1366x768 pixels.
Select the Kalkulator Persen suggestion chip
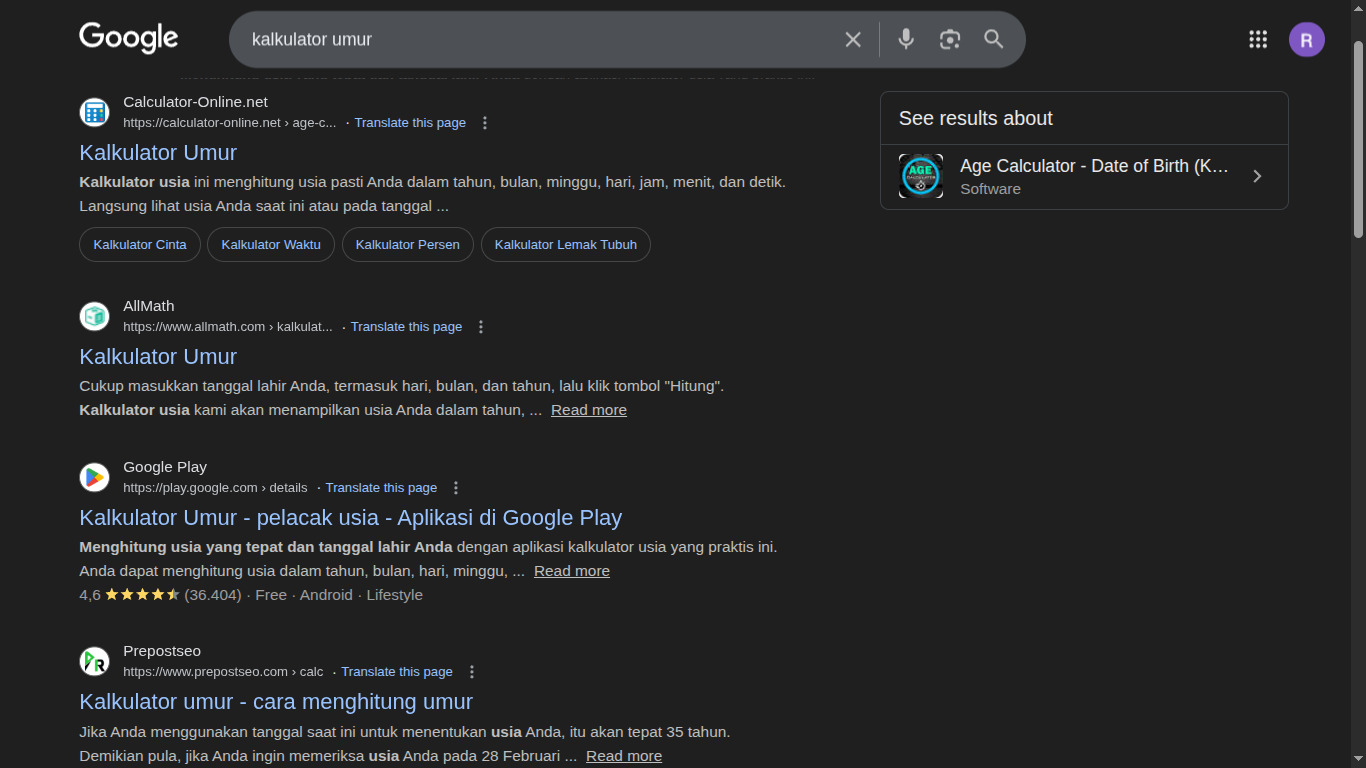click(x=407, y=244)
